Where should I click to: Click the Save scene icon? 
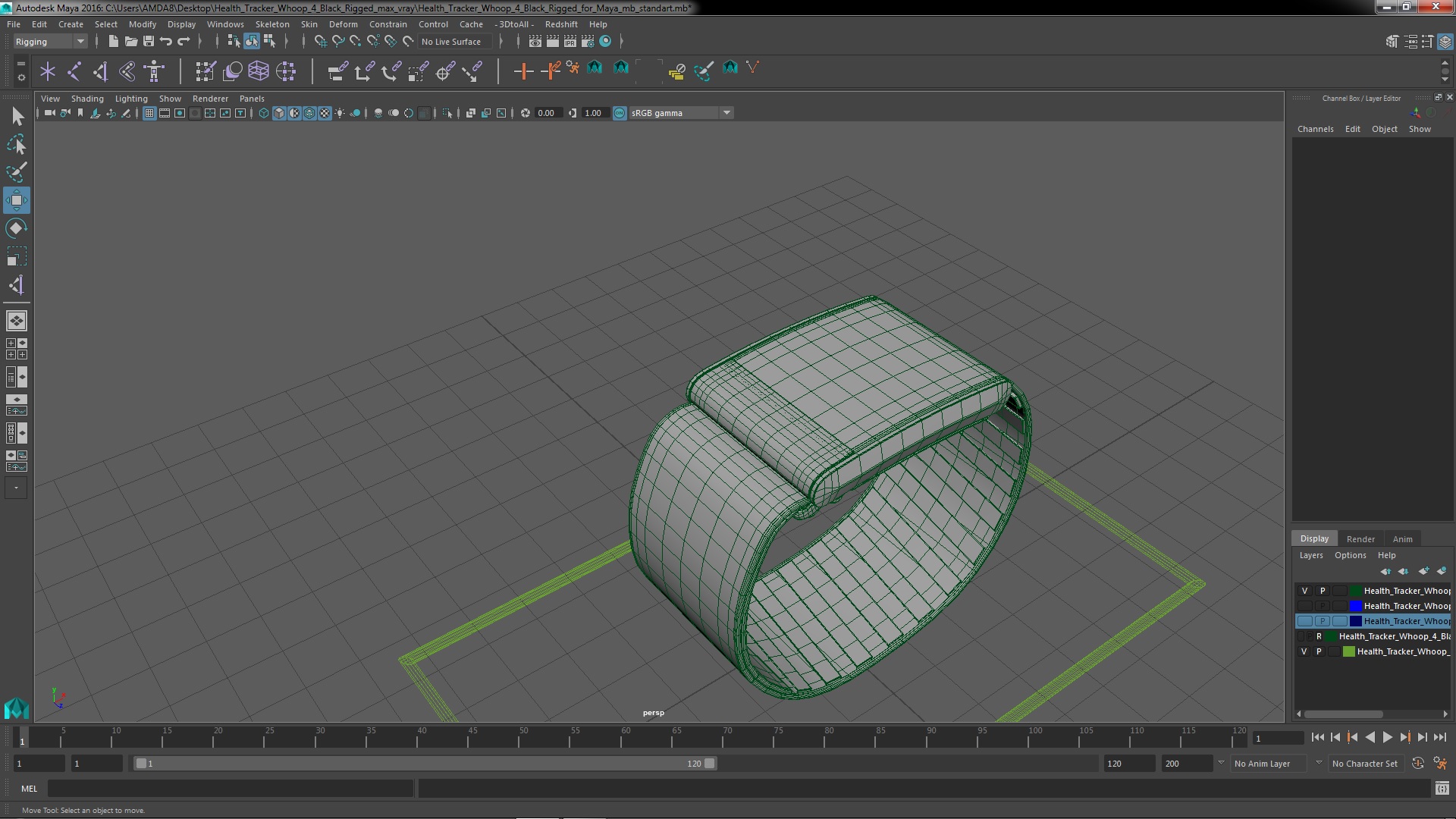(149, 41)
